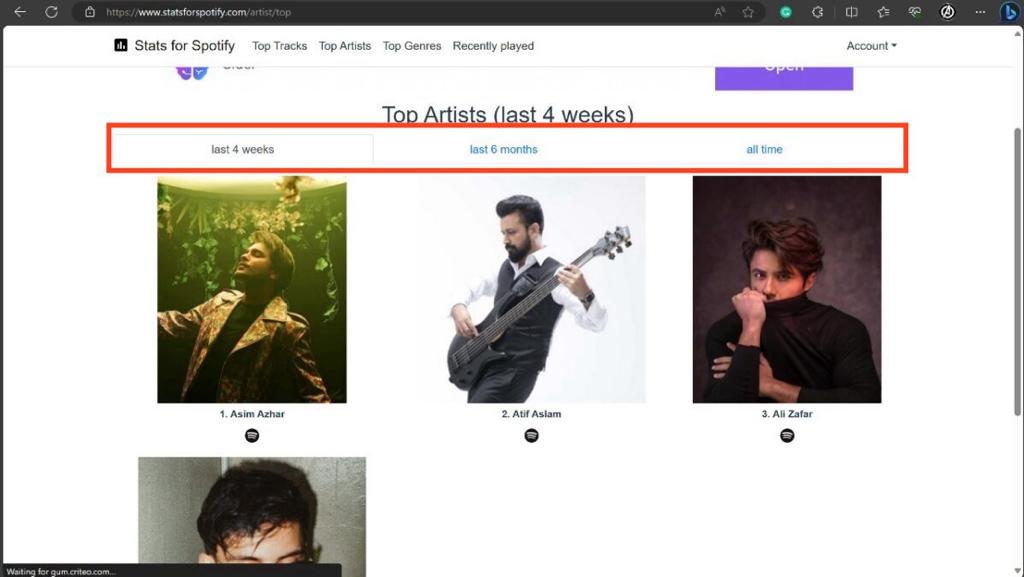The width and height of the screenshot is (1024, 577).
Task: Click the browser back arrow
Action: (20, 12)
